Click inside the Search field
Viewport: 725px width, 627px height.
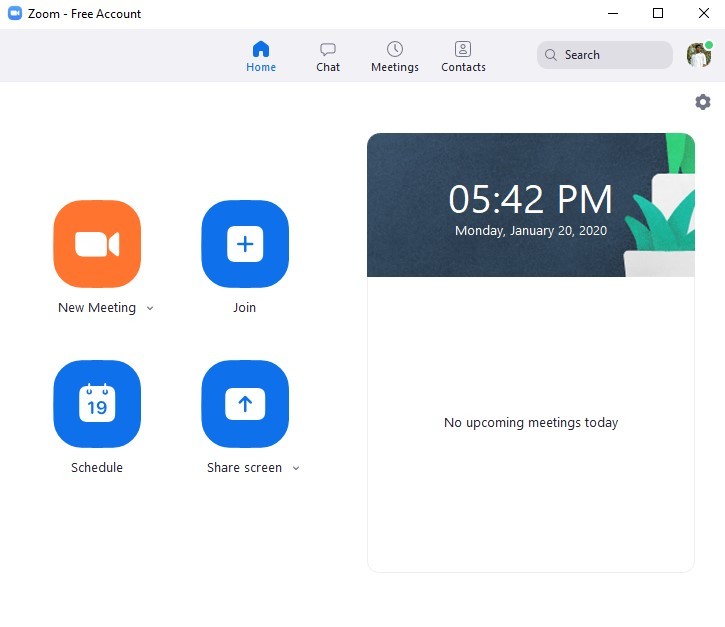(604, 55)
